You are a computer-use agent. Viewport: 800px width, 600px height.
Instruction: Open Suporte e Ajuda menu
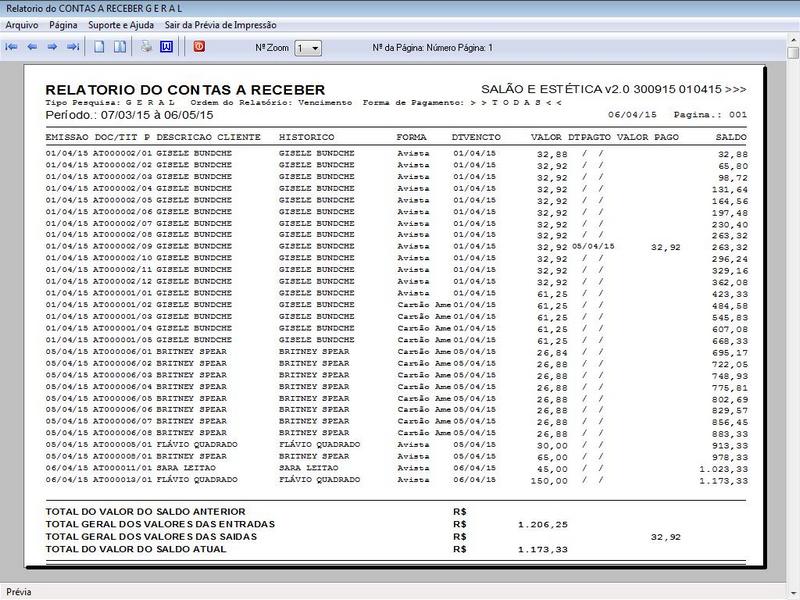pos(122,23)
